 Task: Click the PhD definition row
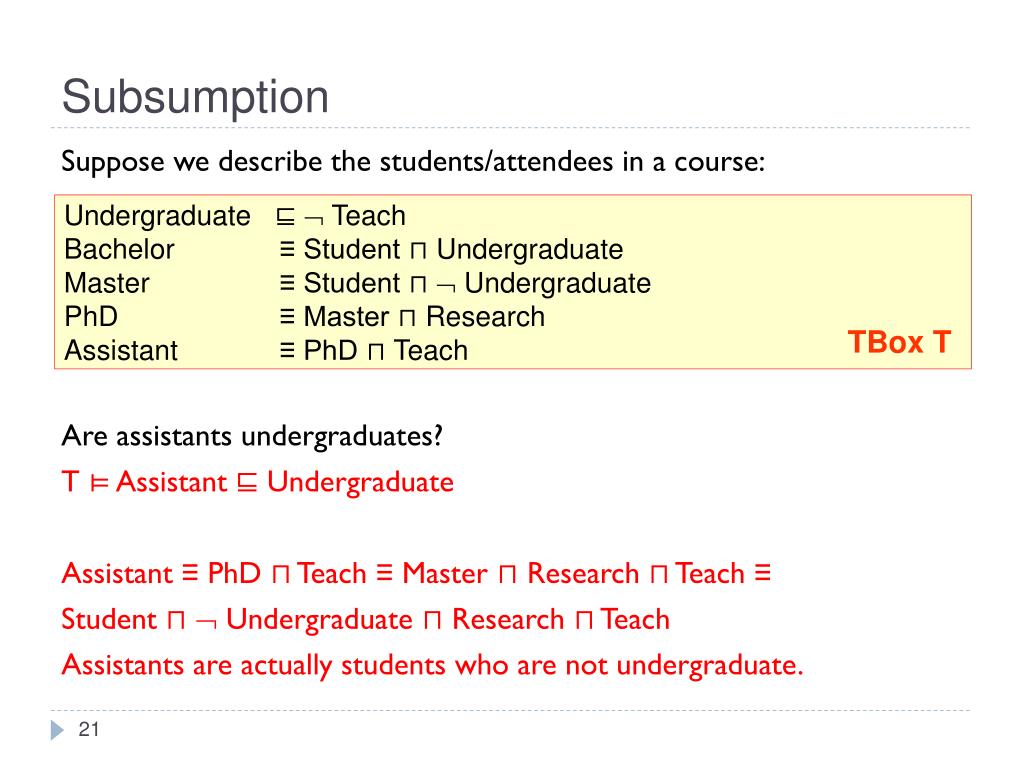tap(304, 317)
